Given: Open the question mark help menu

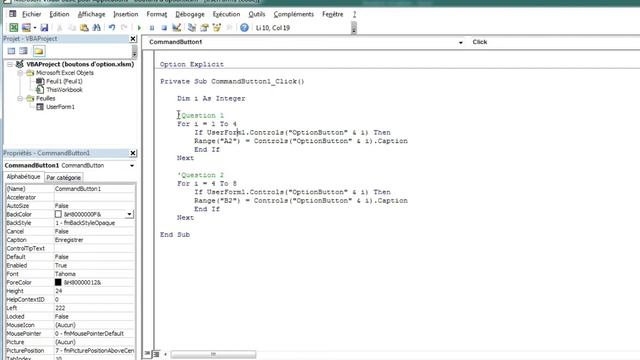Looking at the screenshot, I should coord(354,14).
